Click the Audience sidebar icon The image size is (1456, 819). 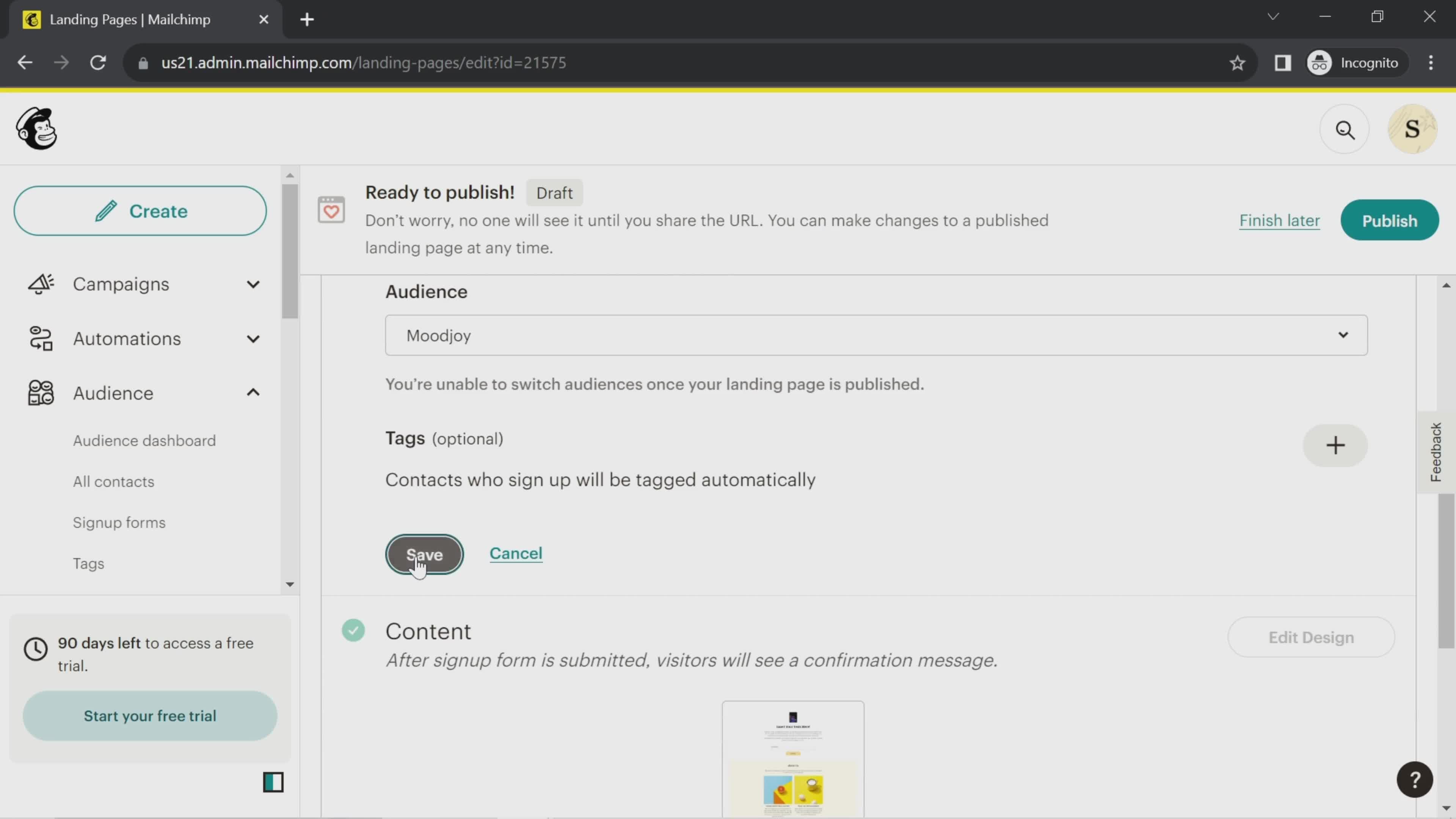tap(40, 393)
